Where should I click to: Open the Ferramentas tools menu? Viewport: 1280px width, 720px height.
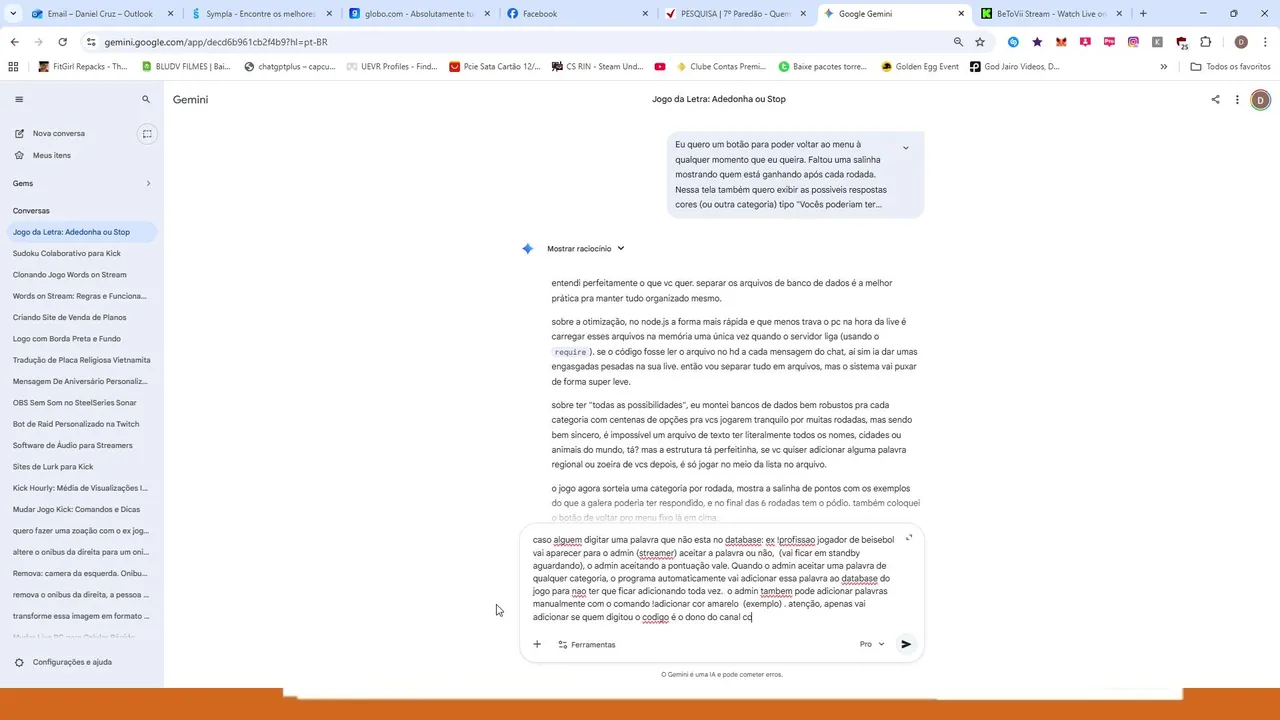587,645
